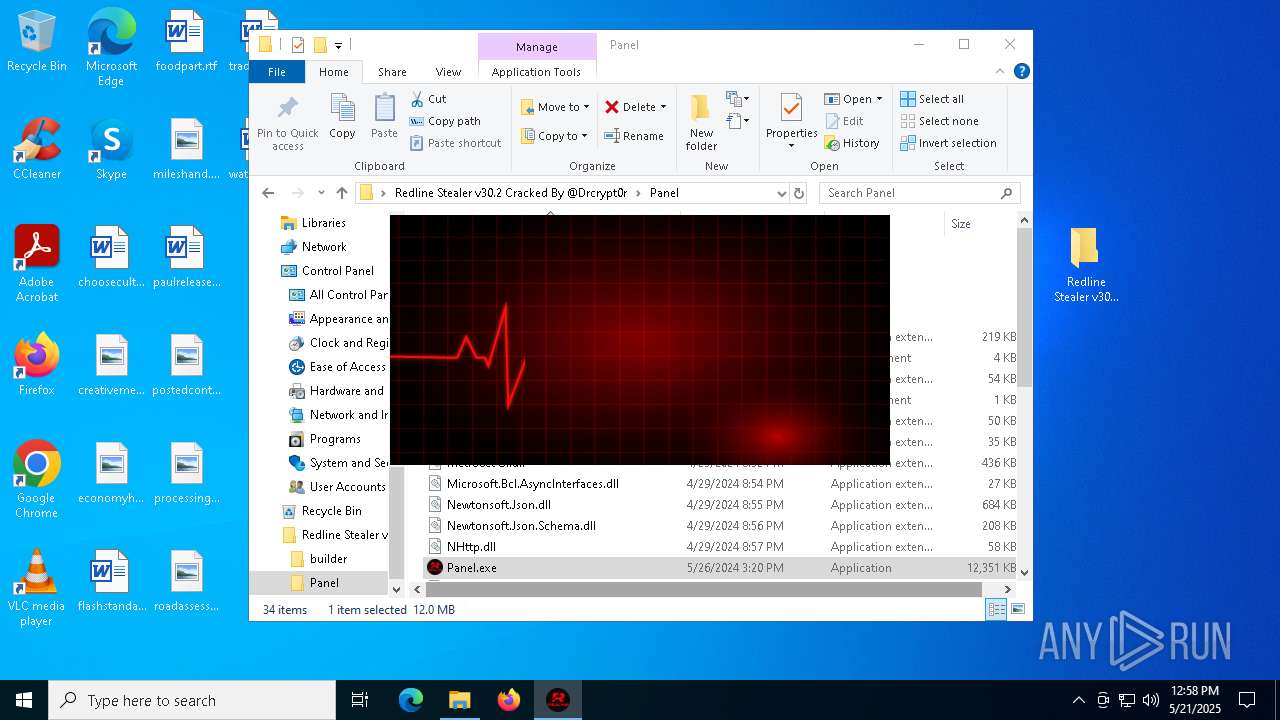Click the Cut scissors command
The height and width of the screenshot is (720, 1280).
pyautogui.click(x=428, y=99)
